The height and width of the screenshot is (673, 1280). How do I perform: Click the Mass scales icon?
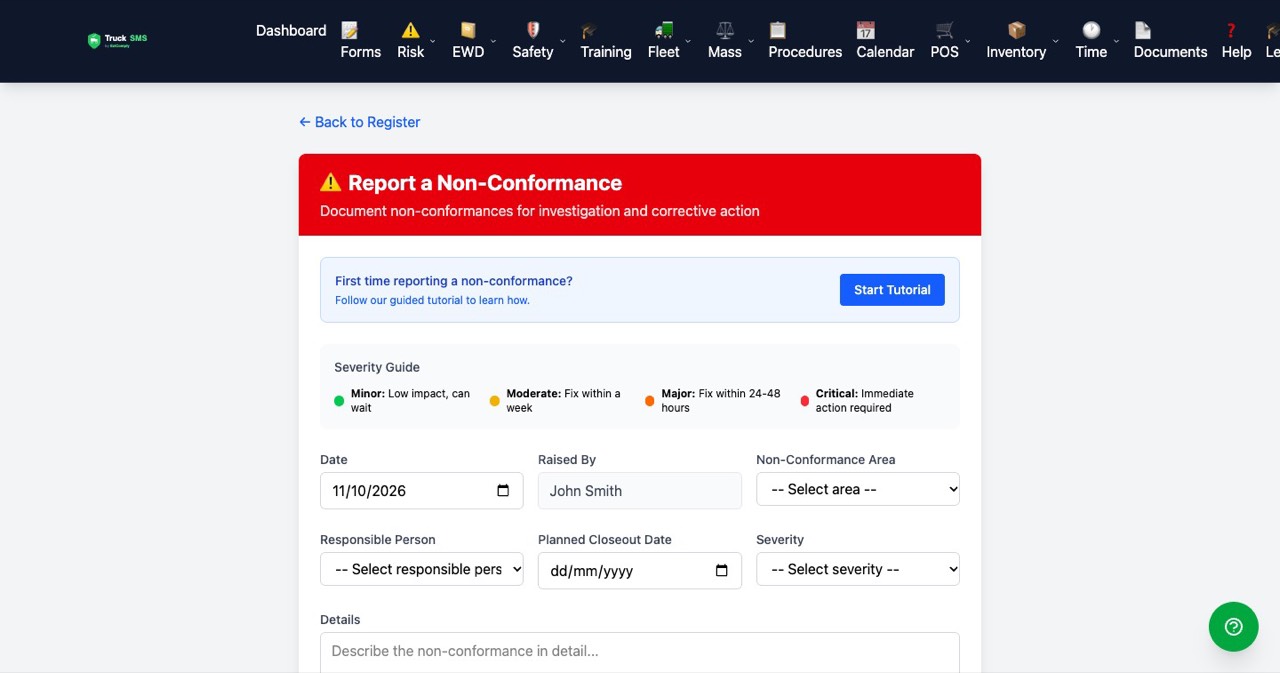725,31
